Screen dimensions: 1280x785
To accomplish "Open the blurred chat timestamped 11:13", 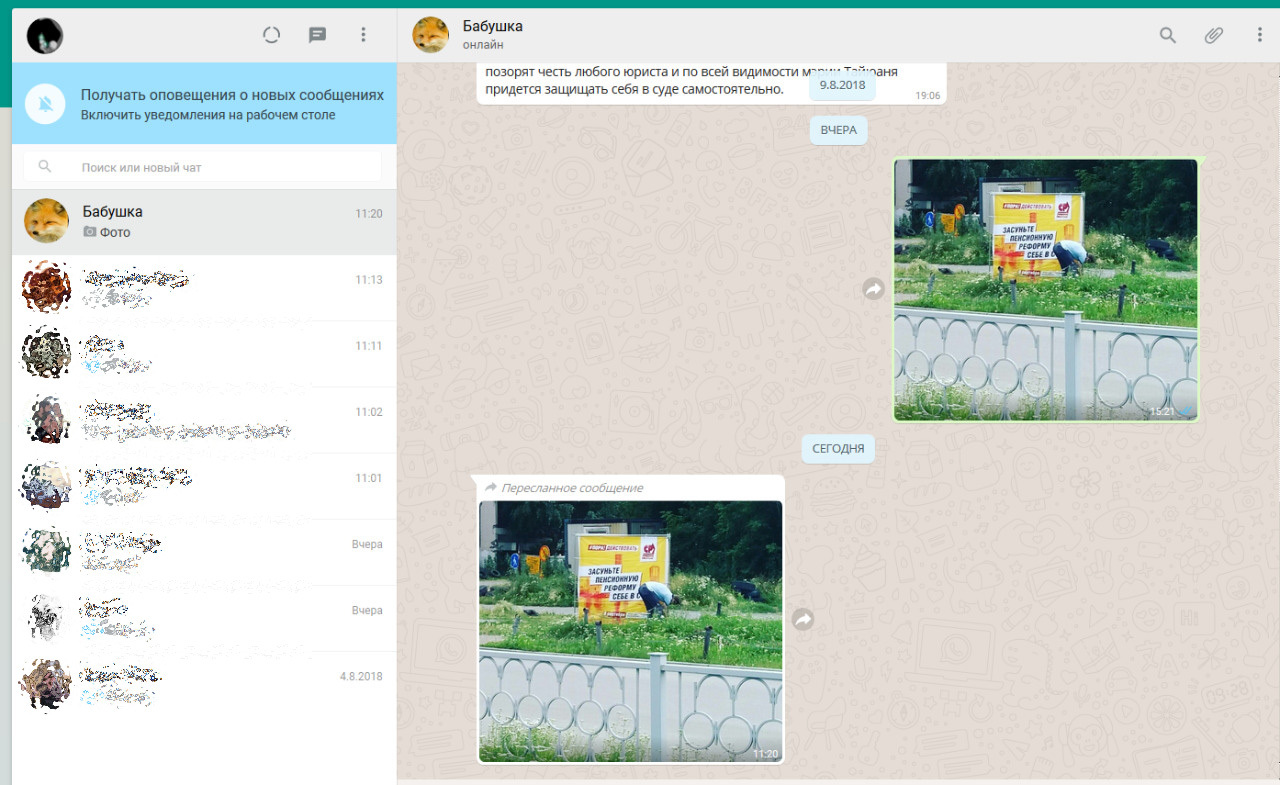I will click(x=204, y=288).
